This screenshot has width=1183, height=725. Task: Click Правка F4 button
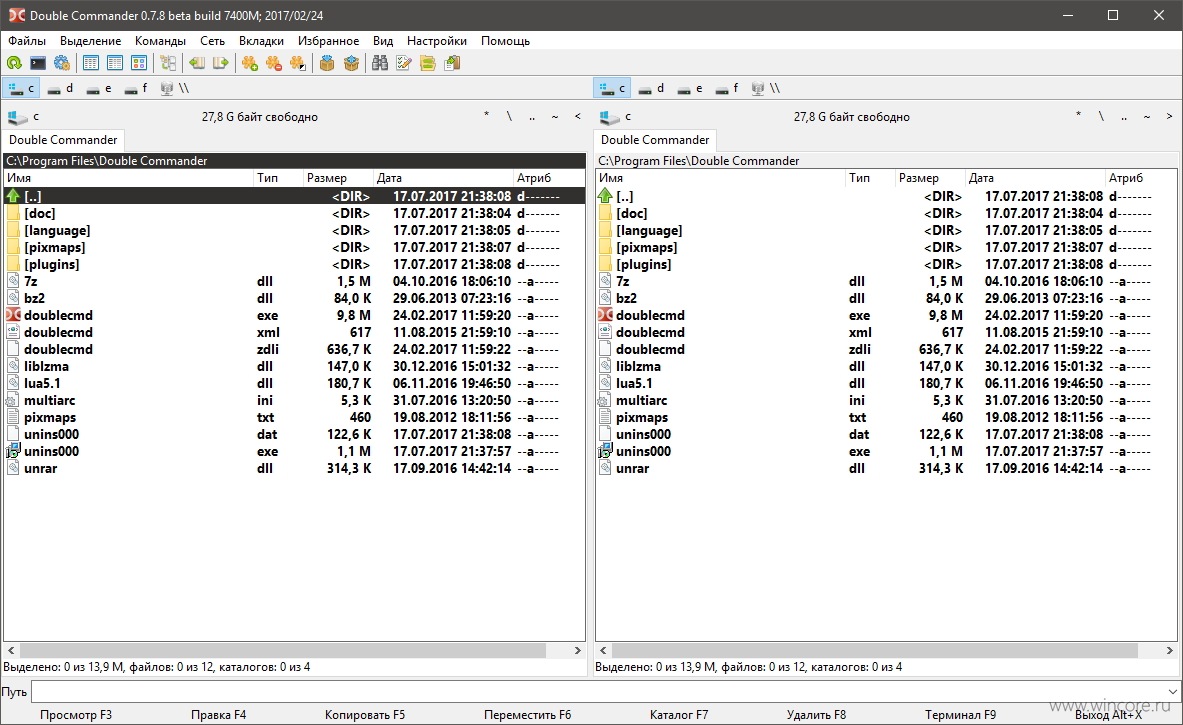click(218, 714)
